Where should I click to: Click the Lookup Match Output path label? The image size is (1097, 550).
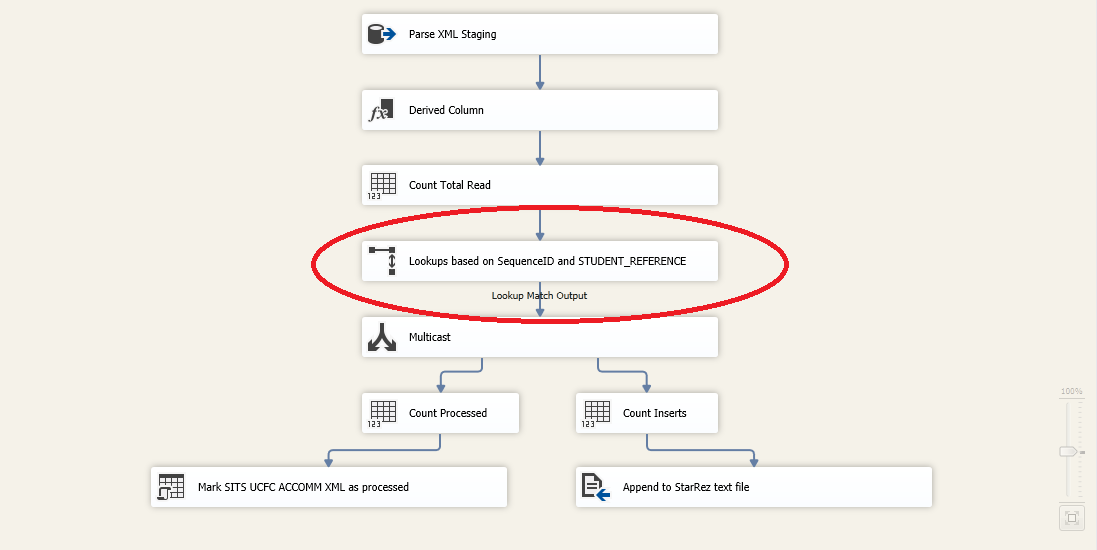tap(539, 296)
